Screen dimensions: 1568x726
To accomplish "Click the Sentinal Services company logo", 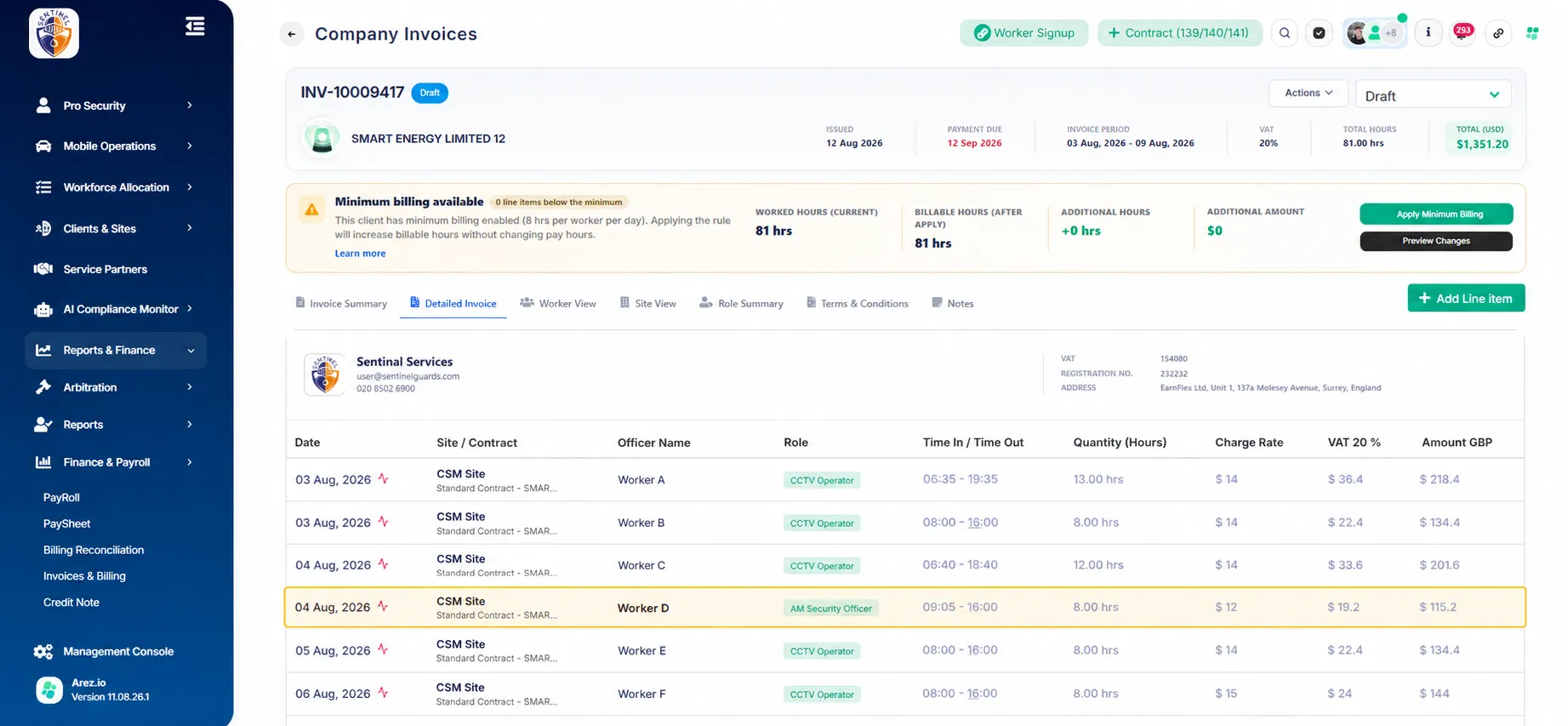I will tap(325, 374).
